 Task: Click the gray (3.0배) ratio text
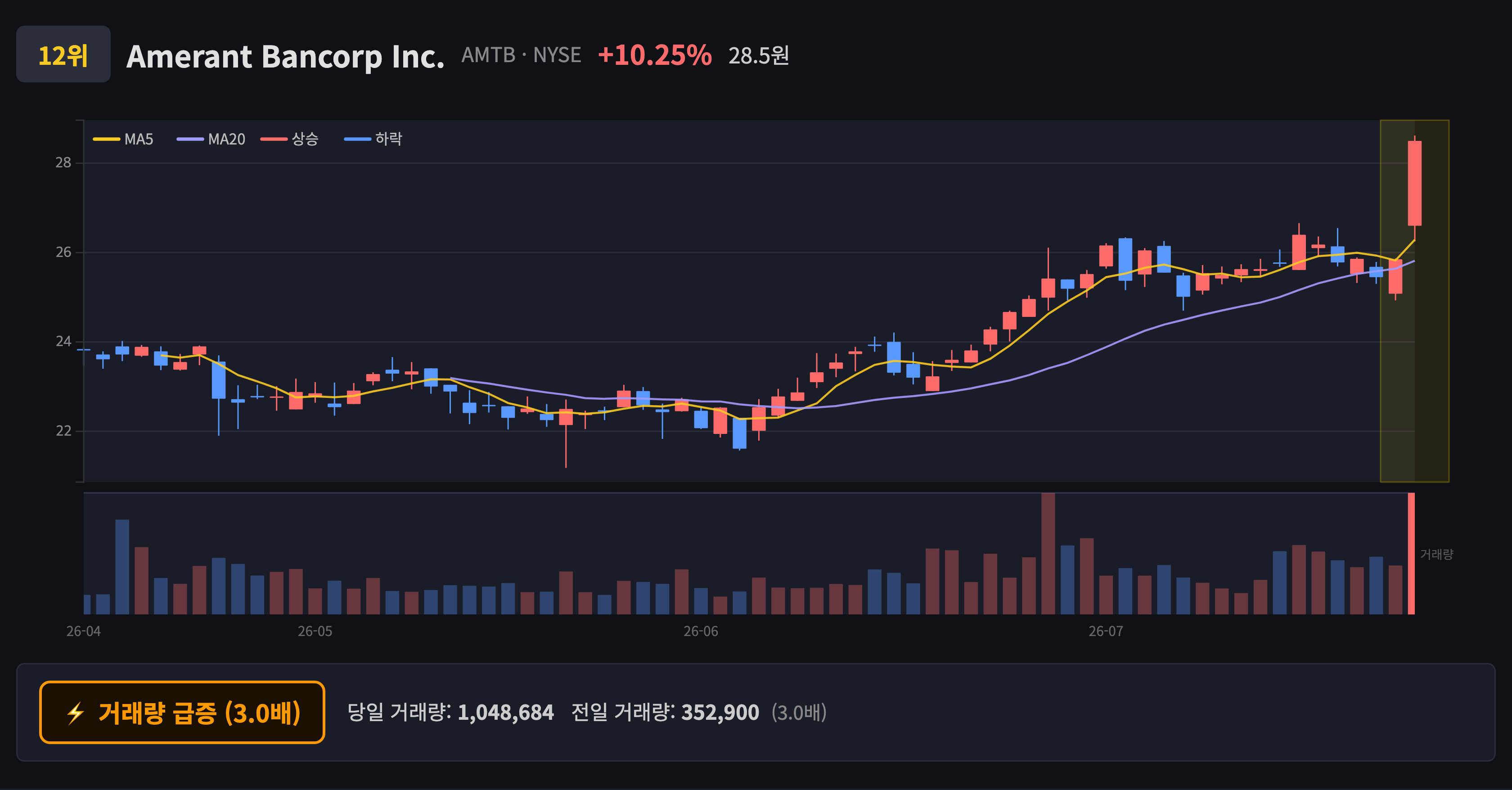coord(798,713)
